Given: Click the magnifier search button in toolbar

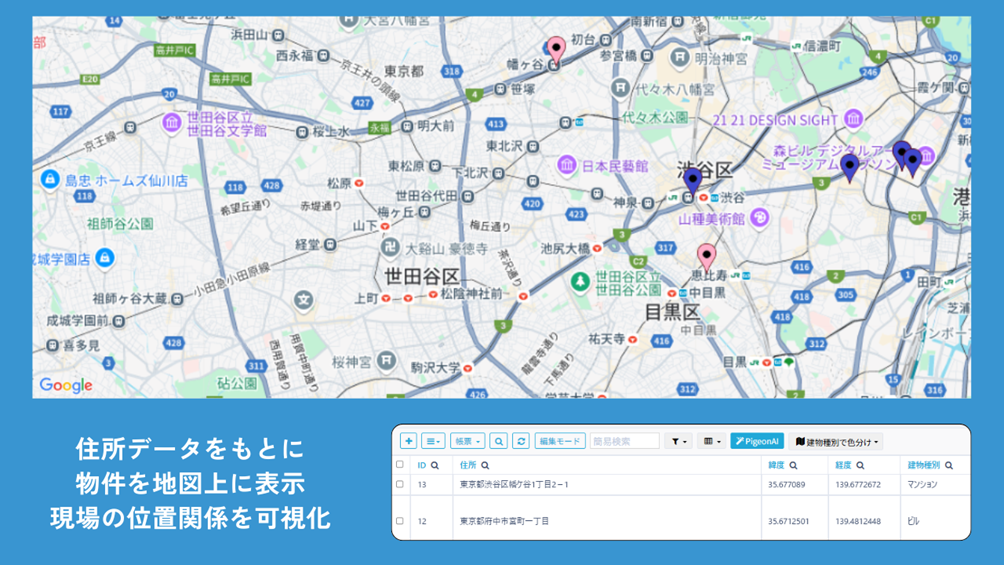Looking at the screenshot, I should click(x=499, y=441).
